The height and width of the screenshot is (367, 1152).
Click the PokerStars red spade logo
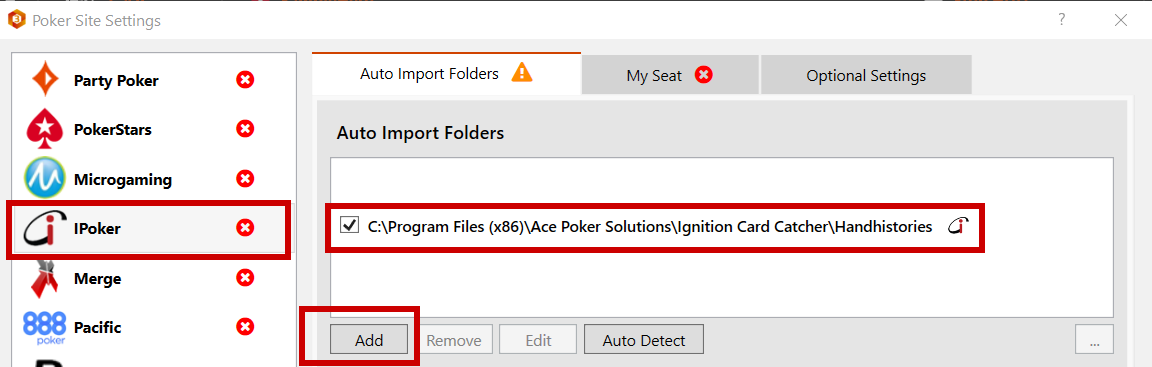(x=45, y=130)
